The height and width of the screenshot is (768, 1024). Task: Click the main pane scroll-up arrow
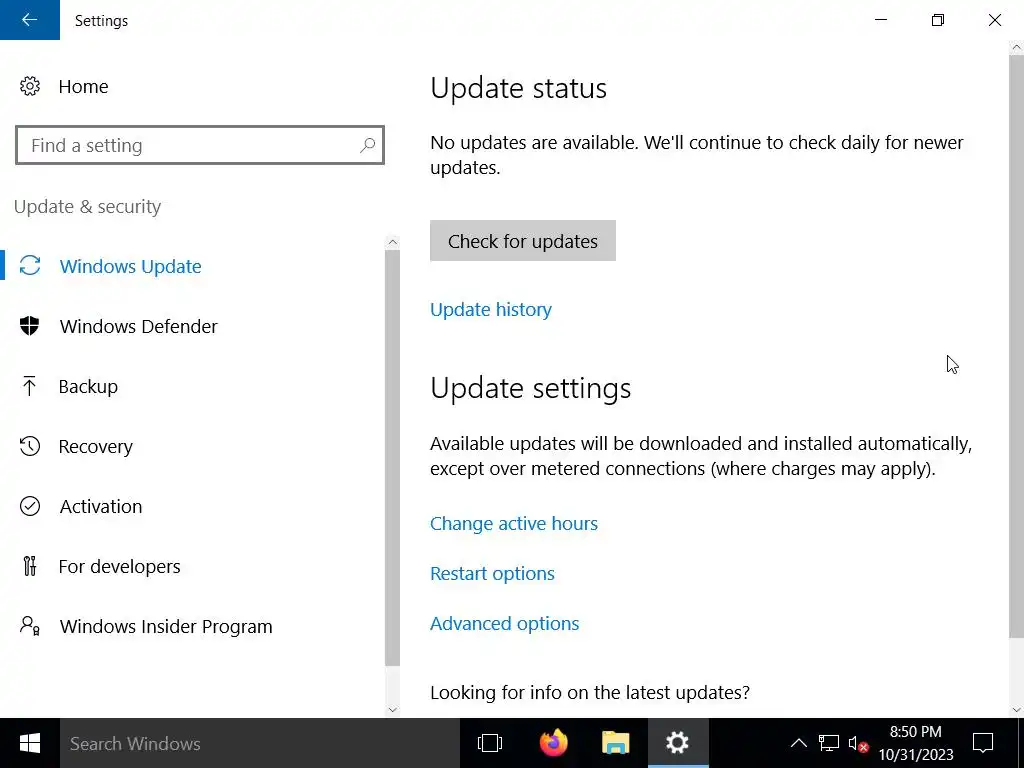tap(1016, 47)
